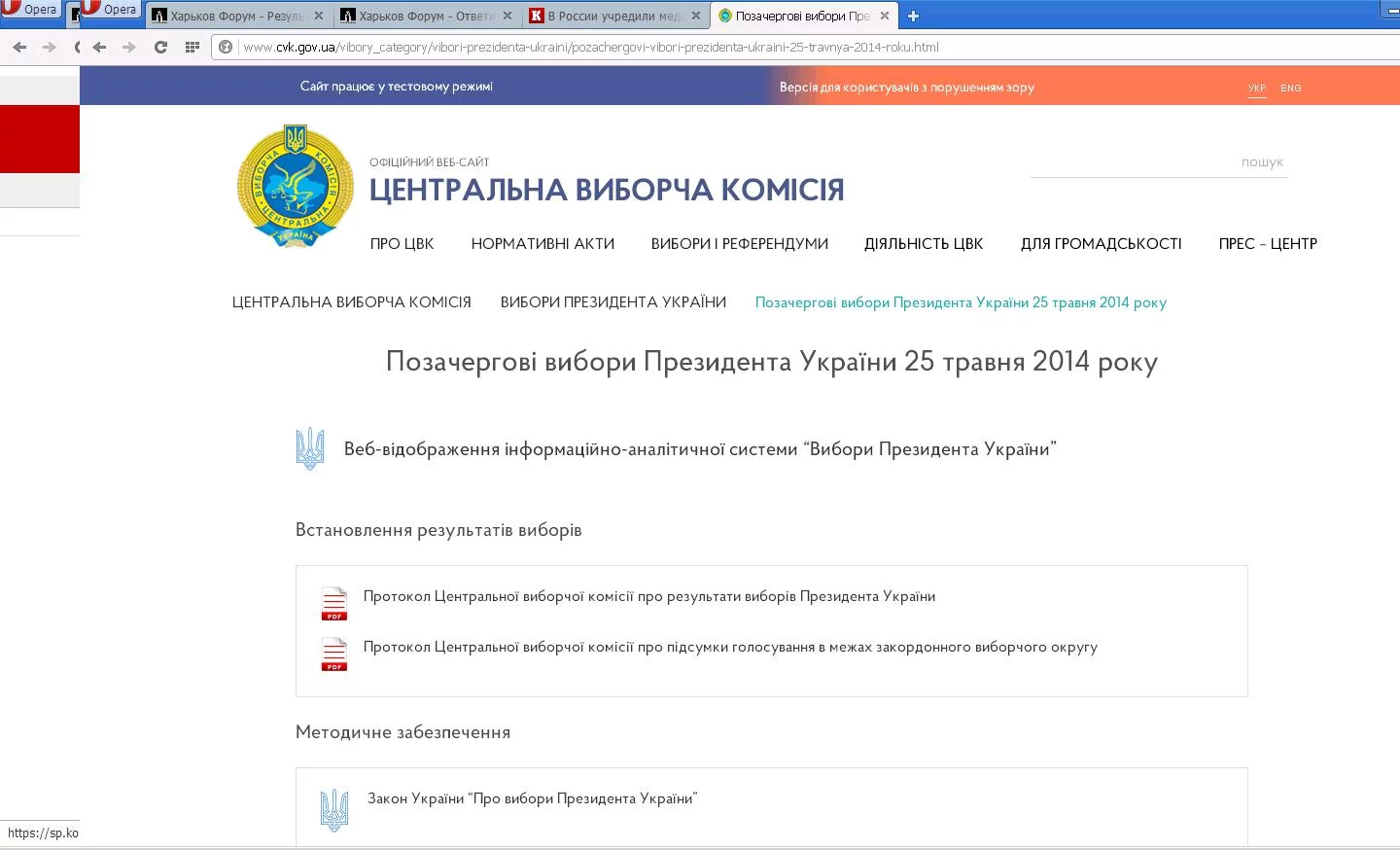Open a new tab with the plus button
The height and width of the screenshot is (850, 1400).
tap(912, 15)
